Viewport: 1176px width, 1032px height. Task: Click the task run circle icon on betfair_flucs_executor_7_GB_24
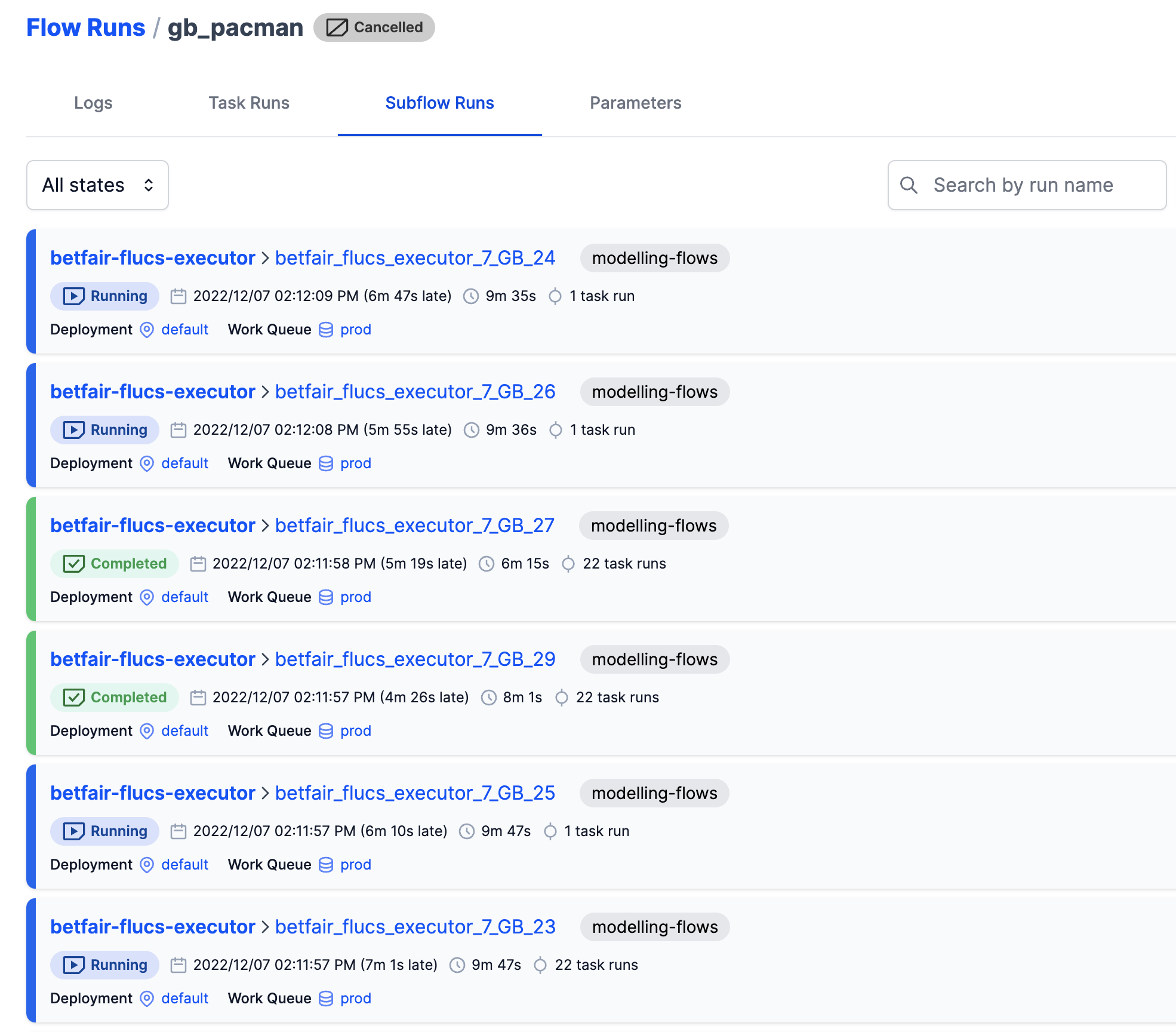[x=555, y=296]
